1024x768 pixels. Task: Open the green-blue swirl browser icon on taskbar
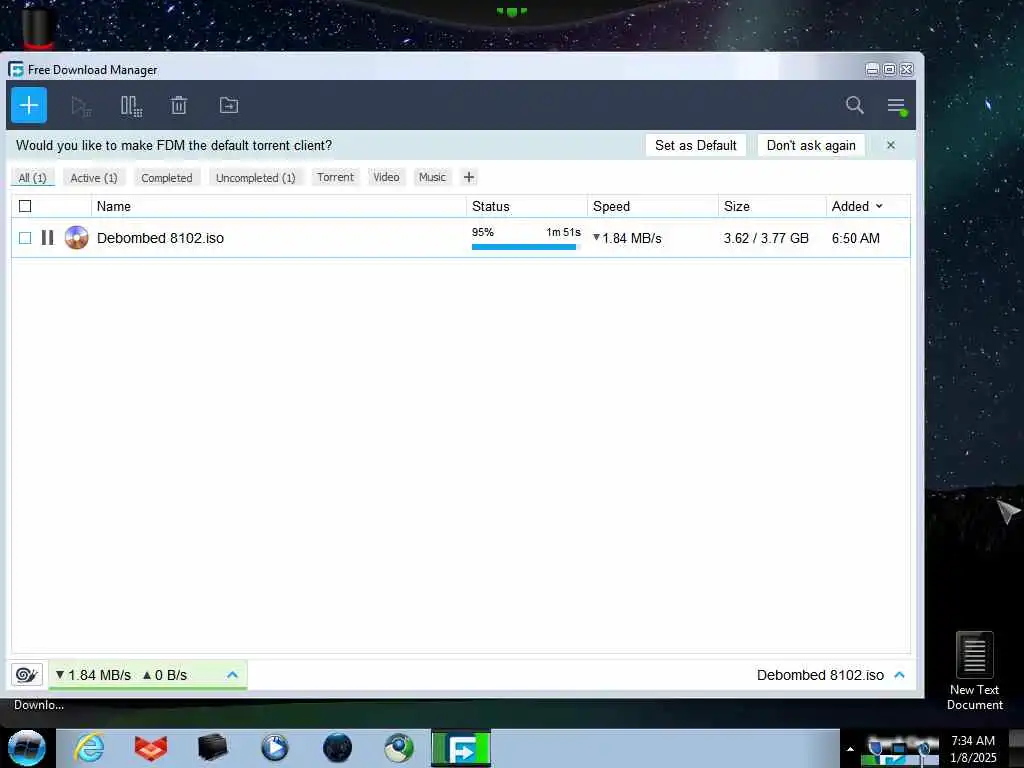coord(399,748)
